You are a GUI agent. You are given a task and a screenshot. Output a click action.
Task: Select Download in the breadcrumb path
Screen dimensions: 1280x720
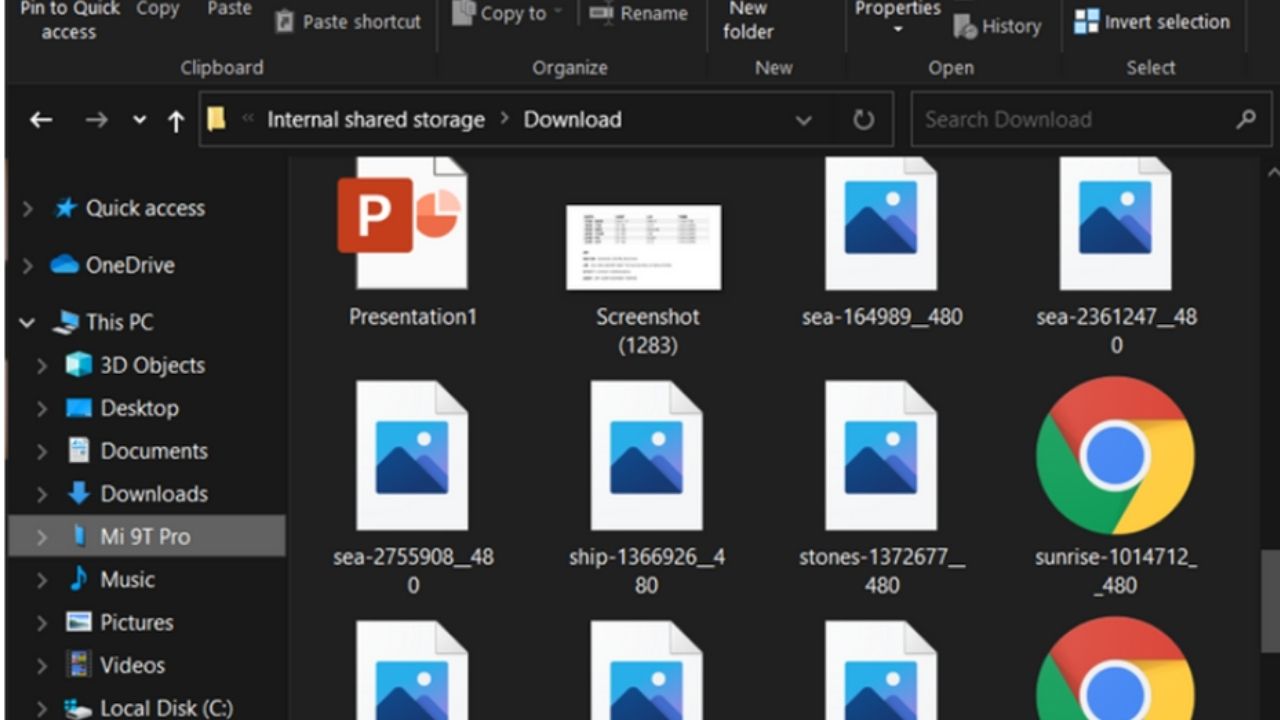[573, 119]
